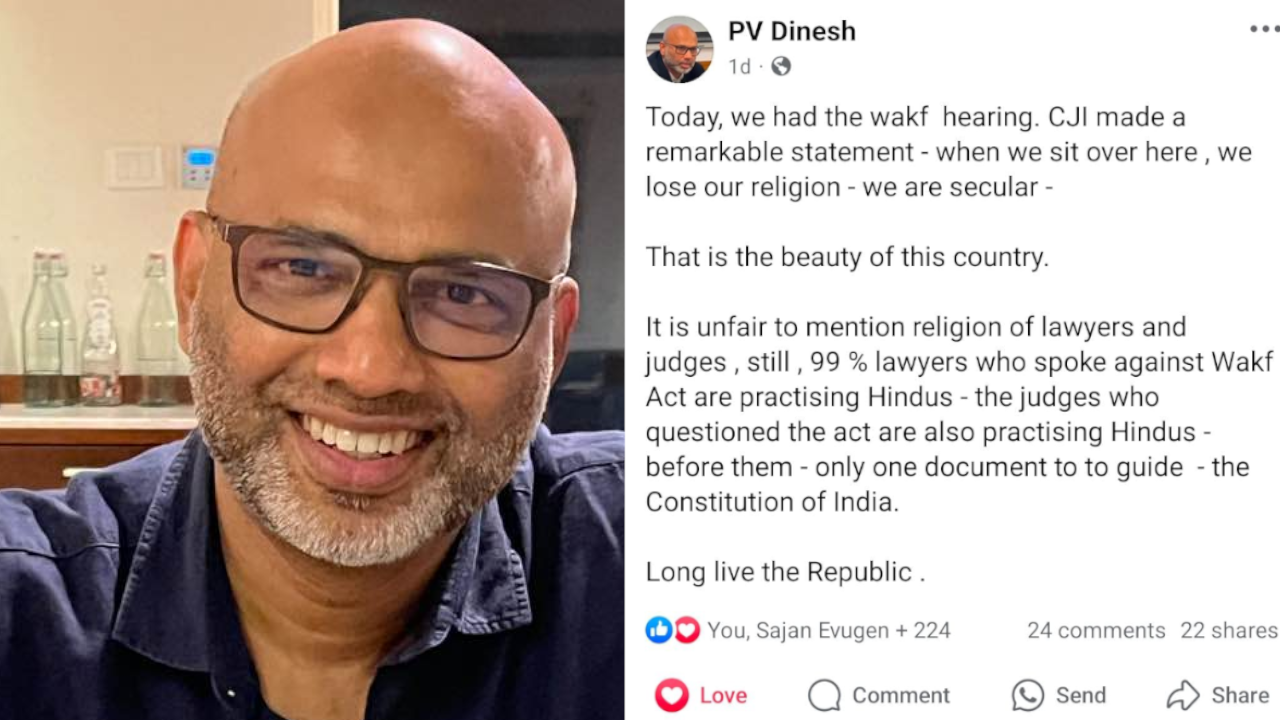Click the Share button label
1280x720 pixels.
(x=1240, y=695)
